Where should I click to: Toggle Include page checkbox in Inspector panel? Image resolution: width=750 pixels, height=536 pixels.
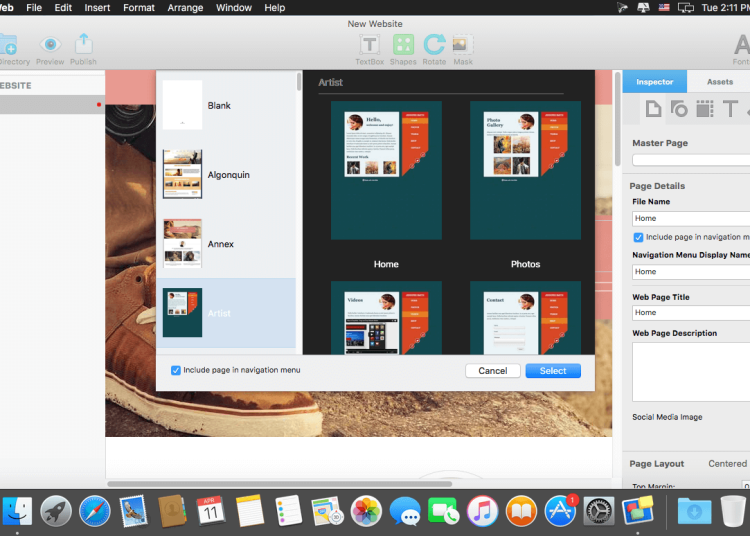pyautogui.click(x=639, y=237)
